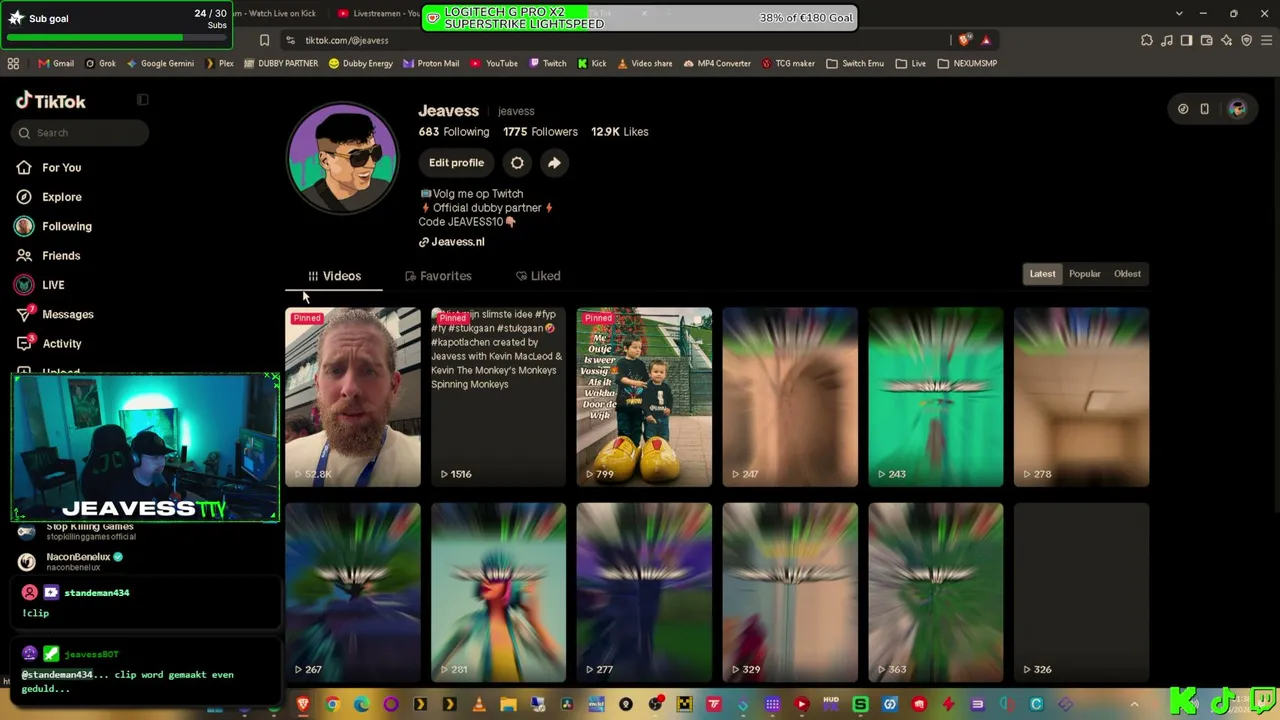Viewport: 1280px width, 720px height.
Task: View the 683 Following list
Action: pos(454,132)
